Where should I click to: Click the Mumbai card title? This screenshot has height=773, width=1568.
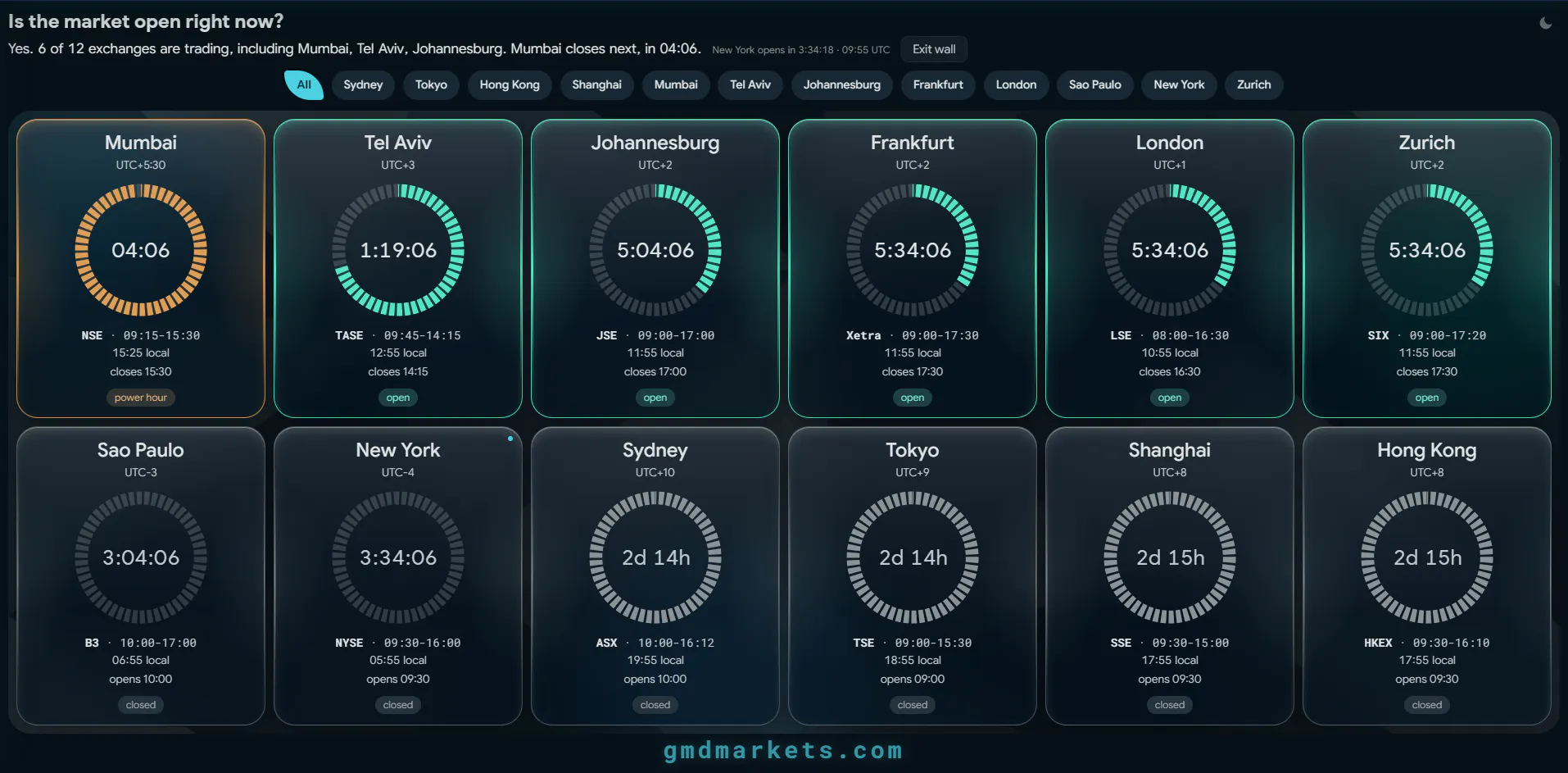coord(141,143)
